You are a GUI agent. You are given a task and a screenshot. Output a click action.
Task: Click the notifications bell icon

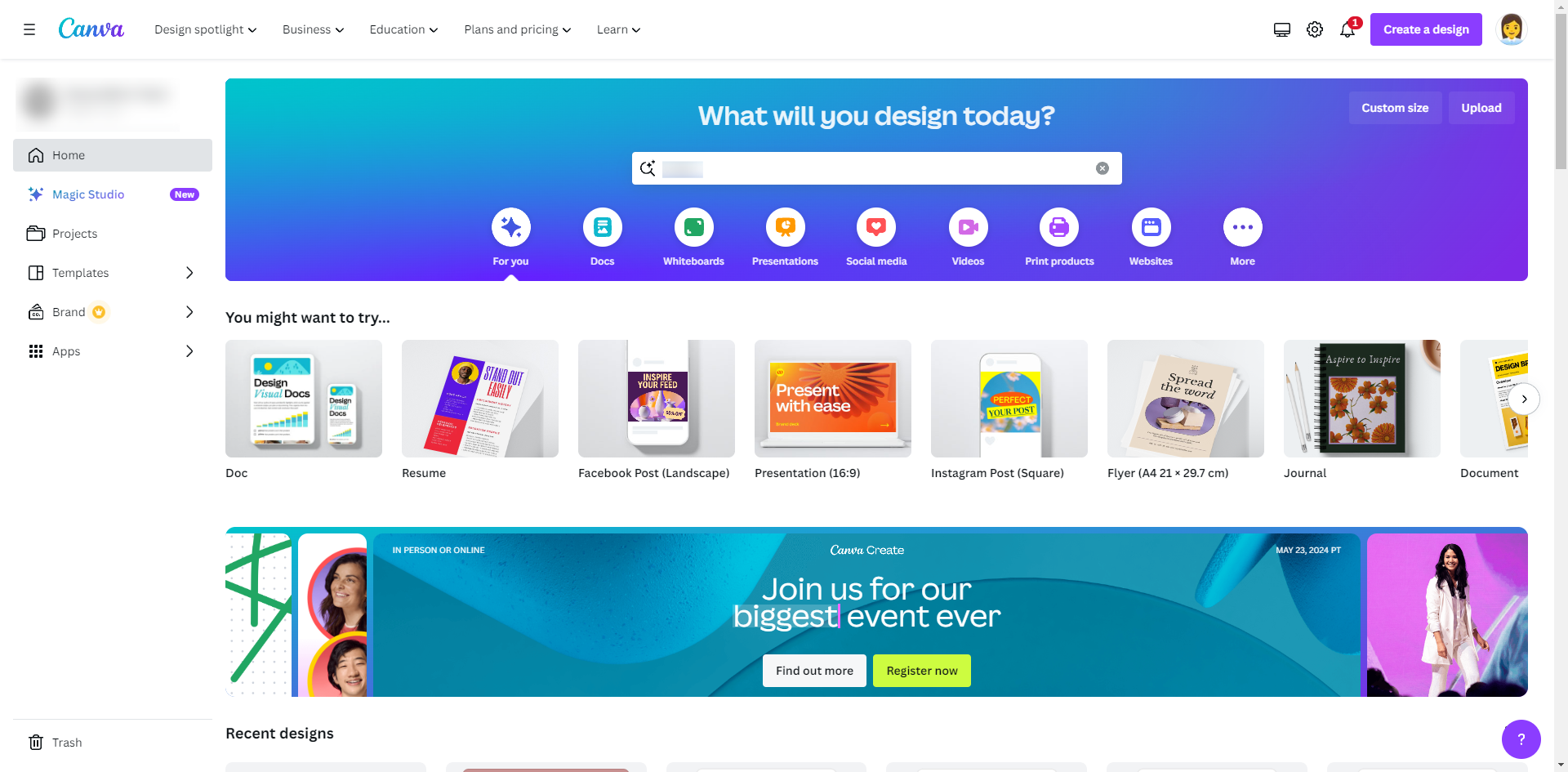1347,29
